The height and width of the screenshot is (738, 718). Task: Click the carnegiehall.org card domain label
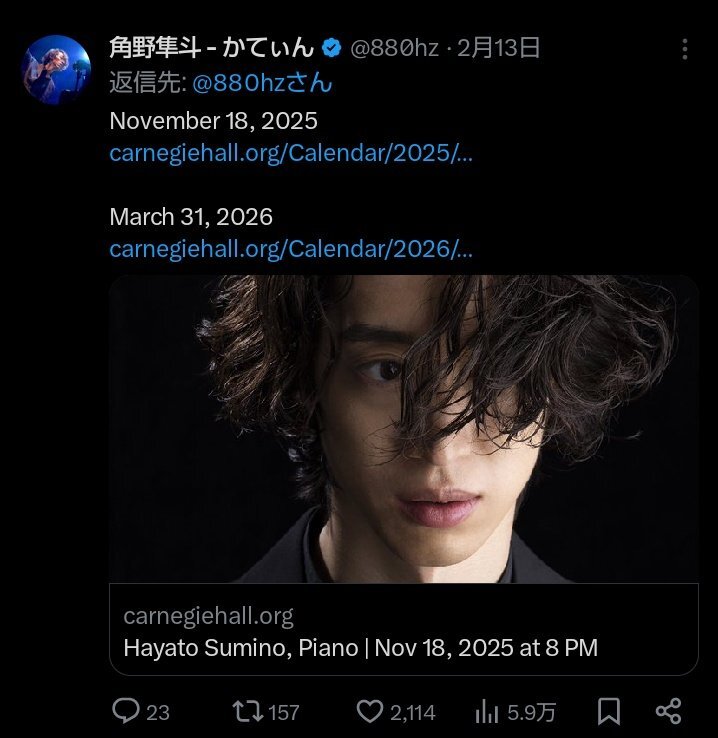[208, 616]
